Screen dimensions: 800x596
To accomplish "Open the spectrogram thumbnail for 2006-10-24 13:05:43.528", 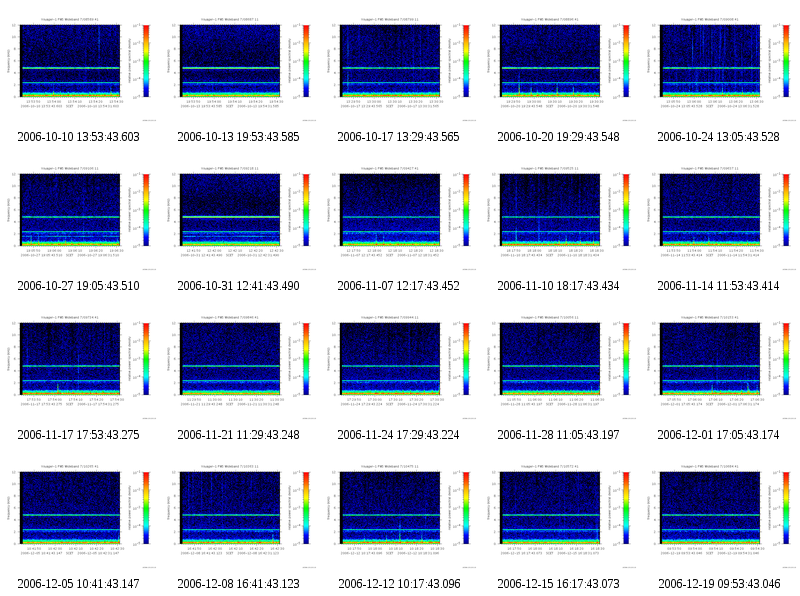I will [x=721, y=68].
